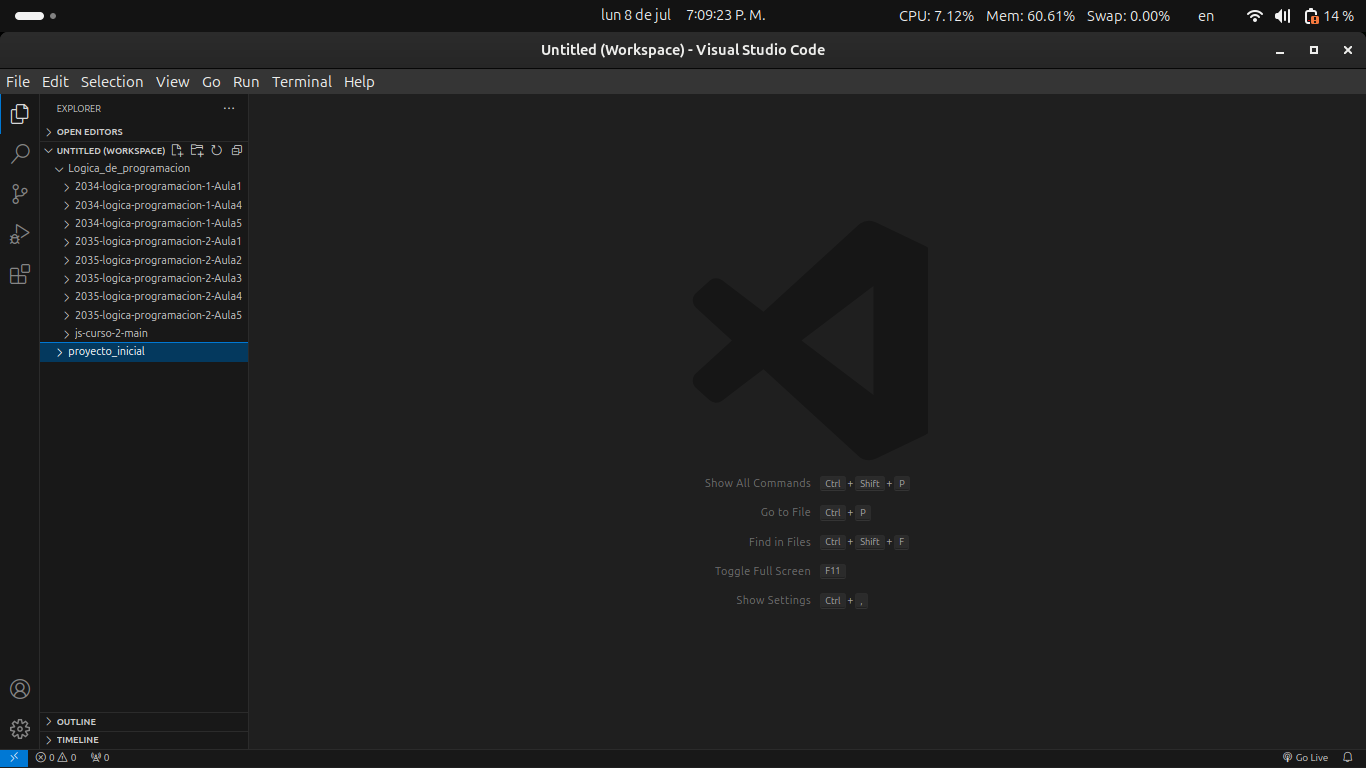Open the Go menu
The image size is (1366, 768).
coord(211,82)
